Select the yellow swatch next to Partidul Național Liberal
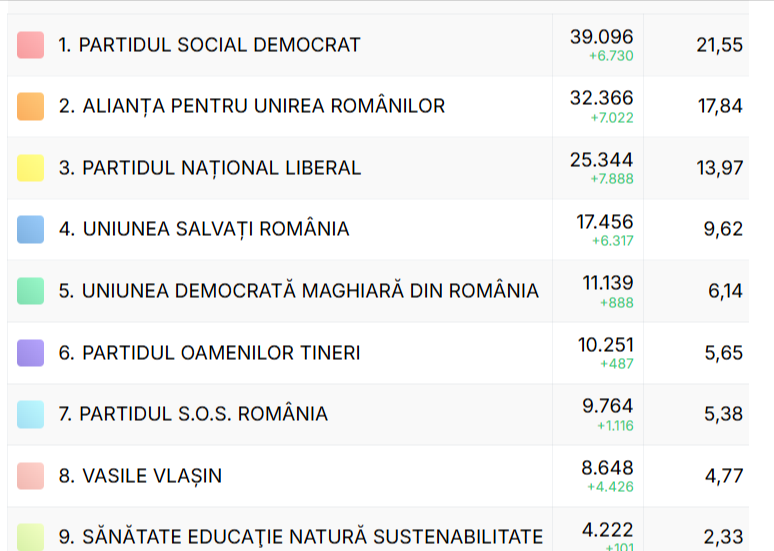774x551 pixels. (x=30, y=168)
